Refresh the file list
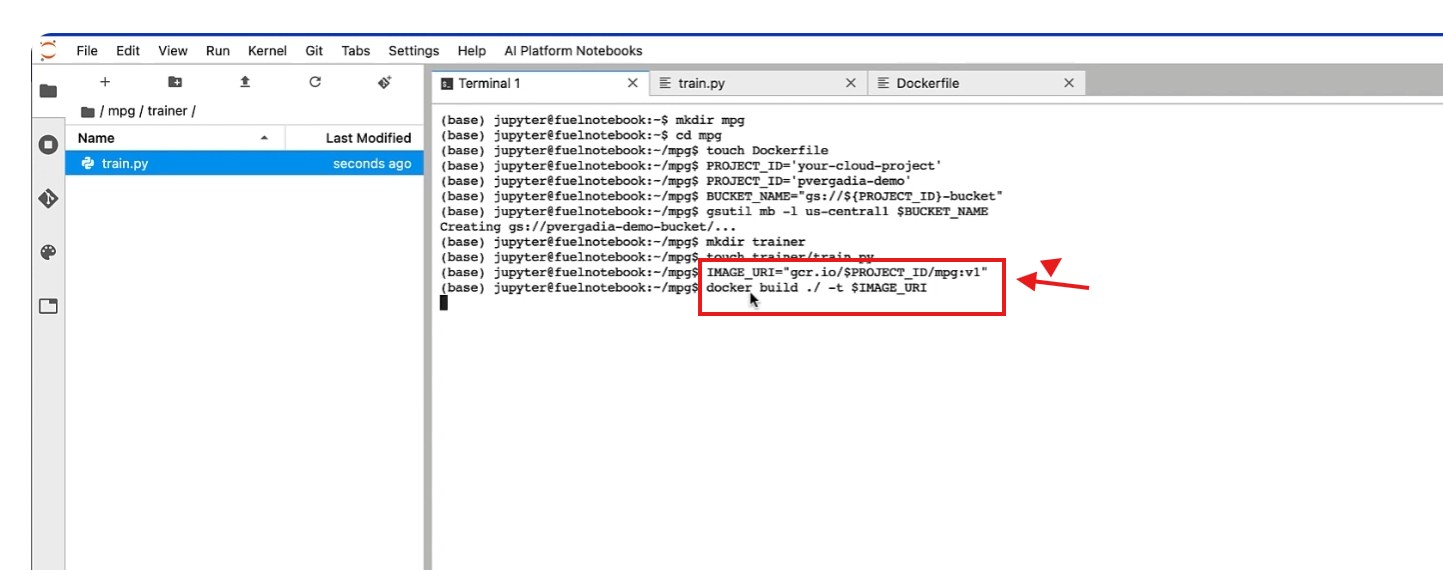The width and height of the screenshot is (1443, 570). pyautogui.click(x=315, y=82)
